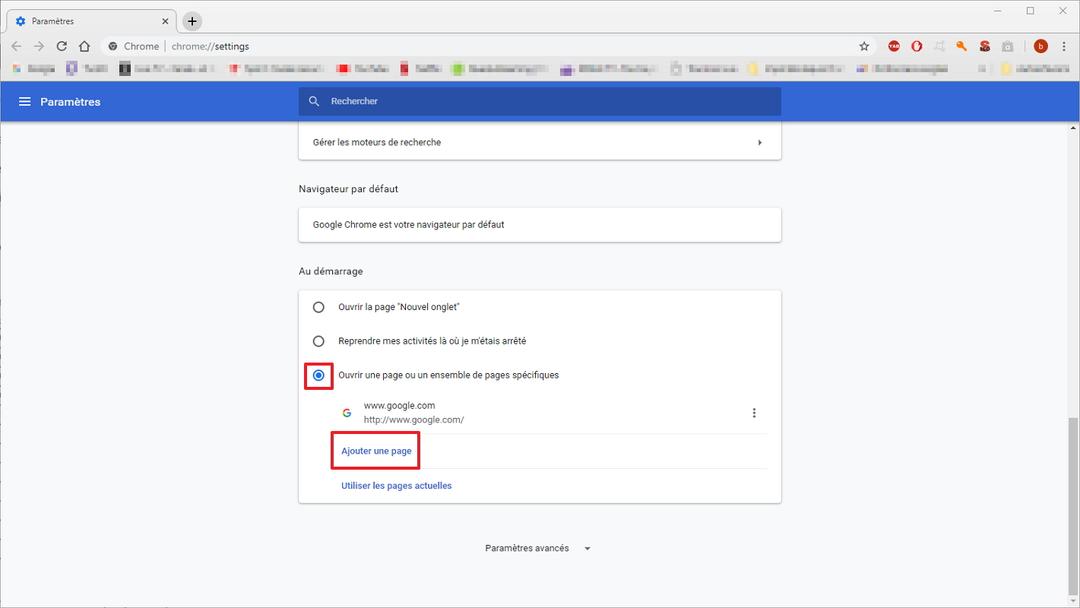Select "Ouvrir la page Nouvel onglet" radio button
This screenshot has height=608, width=1080.
(x=319, y=307)
